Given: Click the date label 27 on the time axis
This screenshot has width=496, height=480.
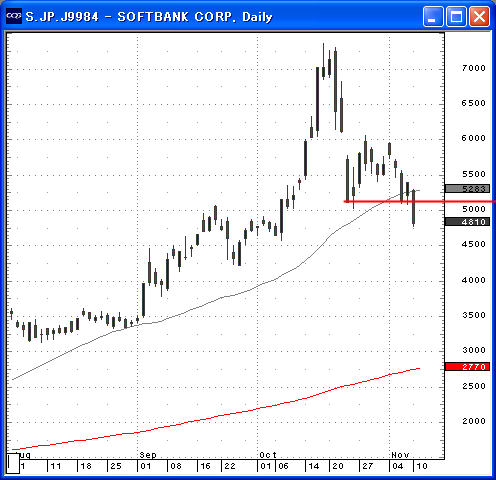Looking at the screenshot, I should point(367,466).
